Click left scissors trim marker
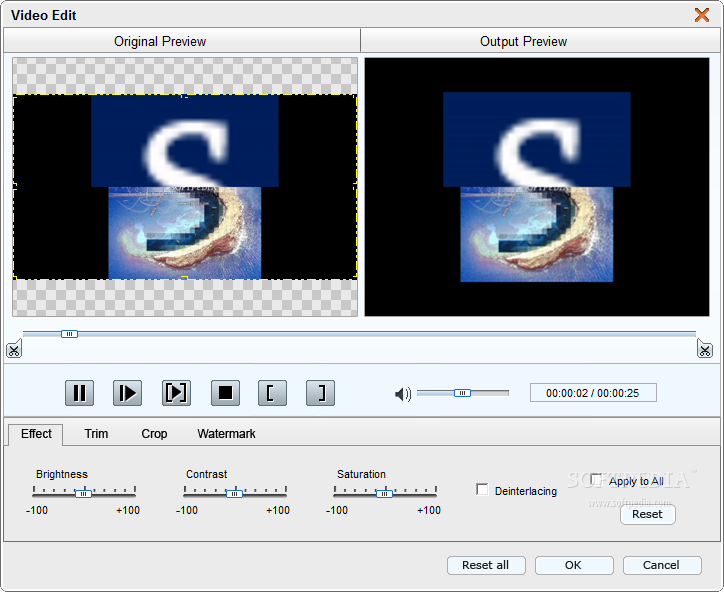 pyautogui.click(x=14, y=349)
